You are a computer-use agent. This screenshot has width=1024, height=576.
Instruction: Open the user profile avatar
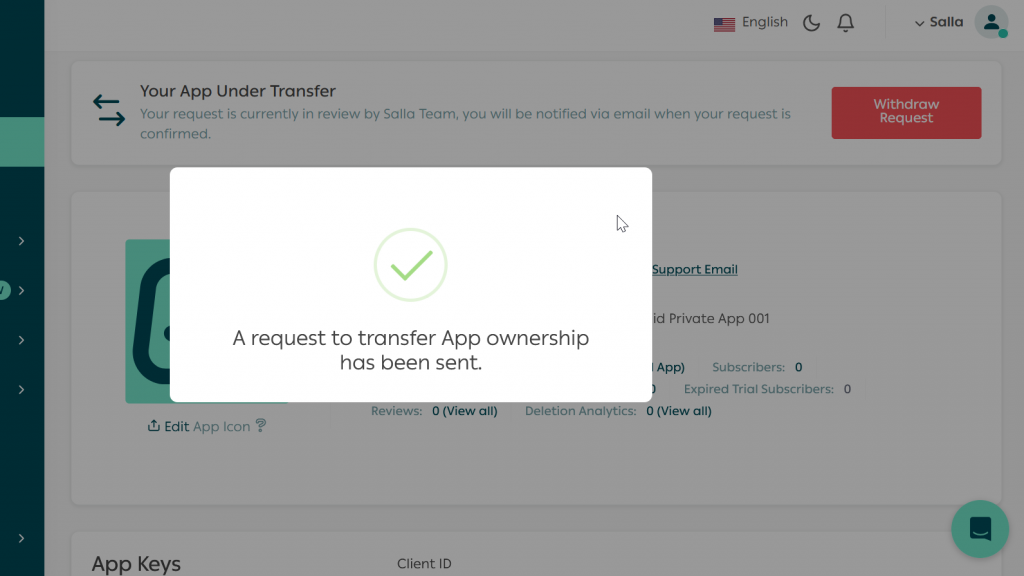click(991, 22)
